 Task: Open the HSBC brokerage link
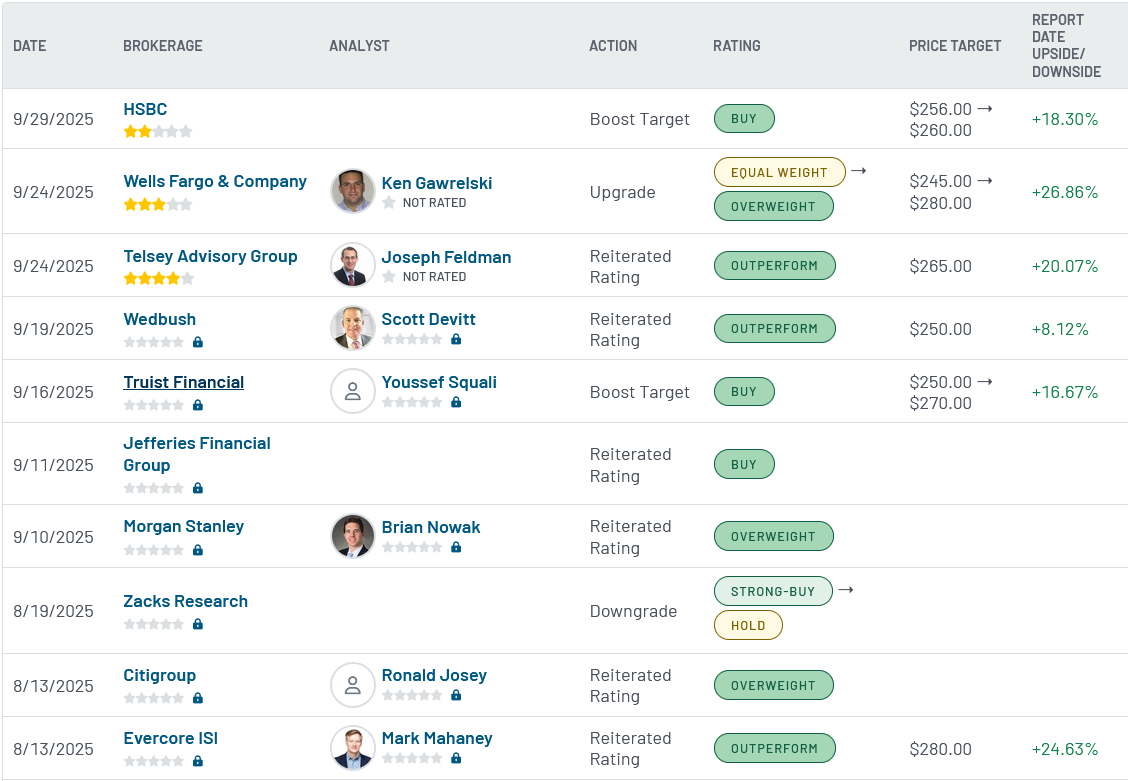tap(145, 109)
